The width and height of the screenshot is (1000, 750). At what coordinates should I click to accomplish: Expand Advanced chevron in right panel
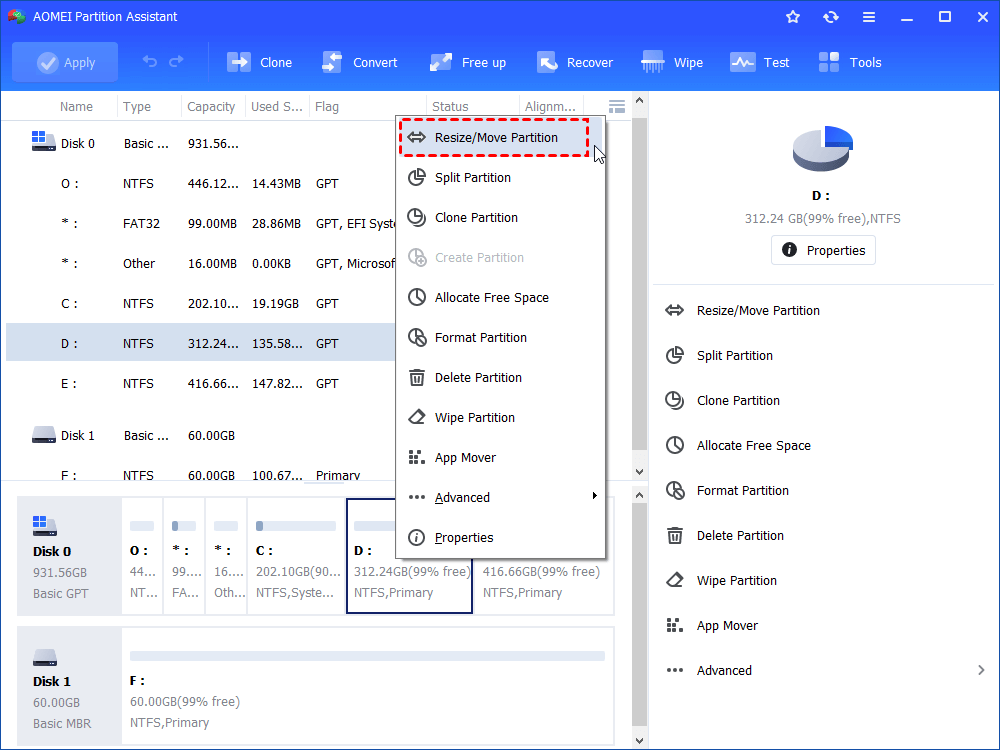[981, 670]
